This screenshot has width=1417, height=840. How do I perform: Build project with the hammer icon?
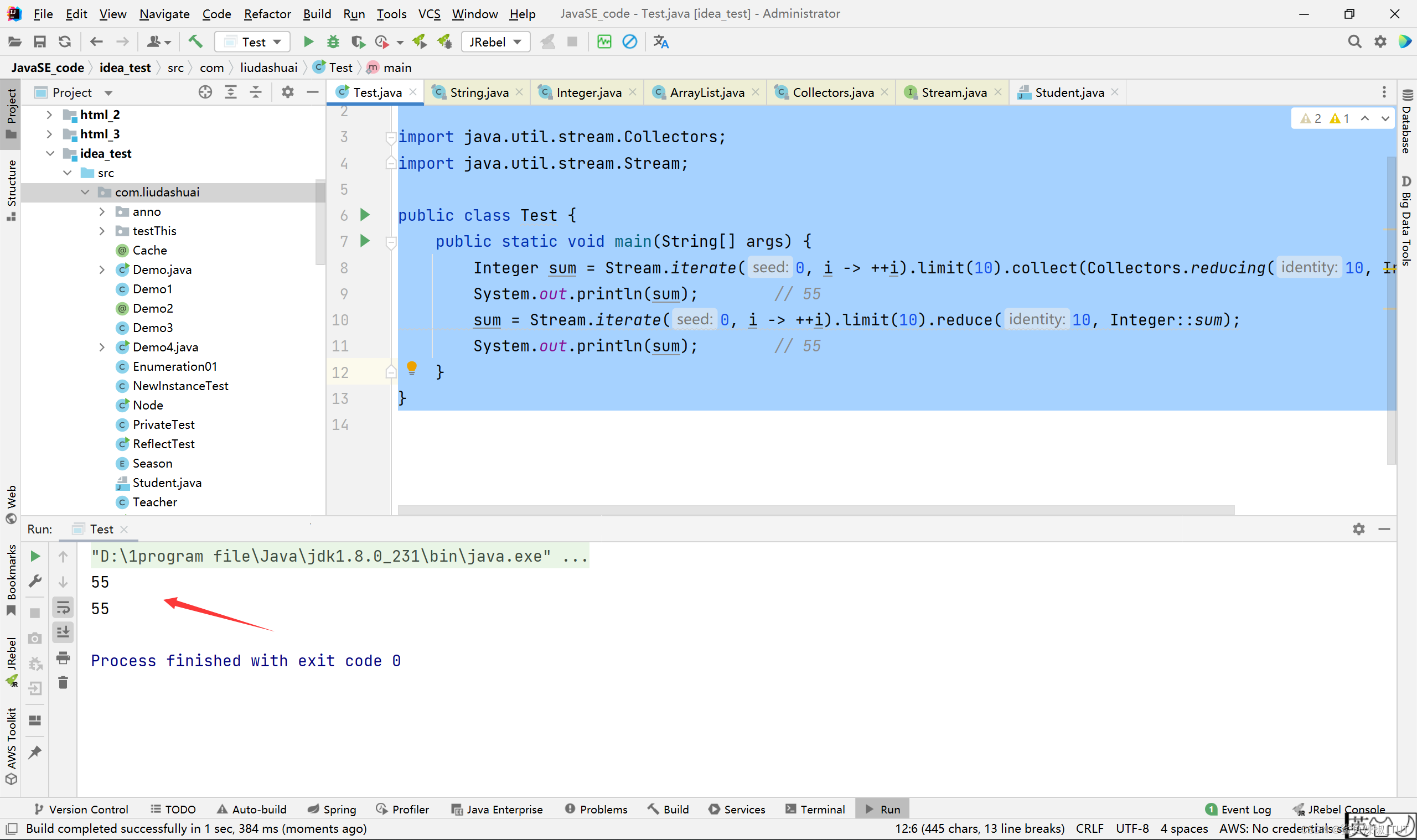pyautogui.click(x=195, y=42)
